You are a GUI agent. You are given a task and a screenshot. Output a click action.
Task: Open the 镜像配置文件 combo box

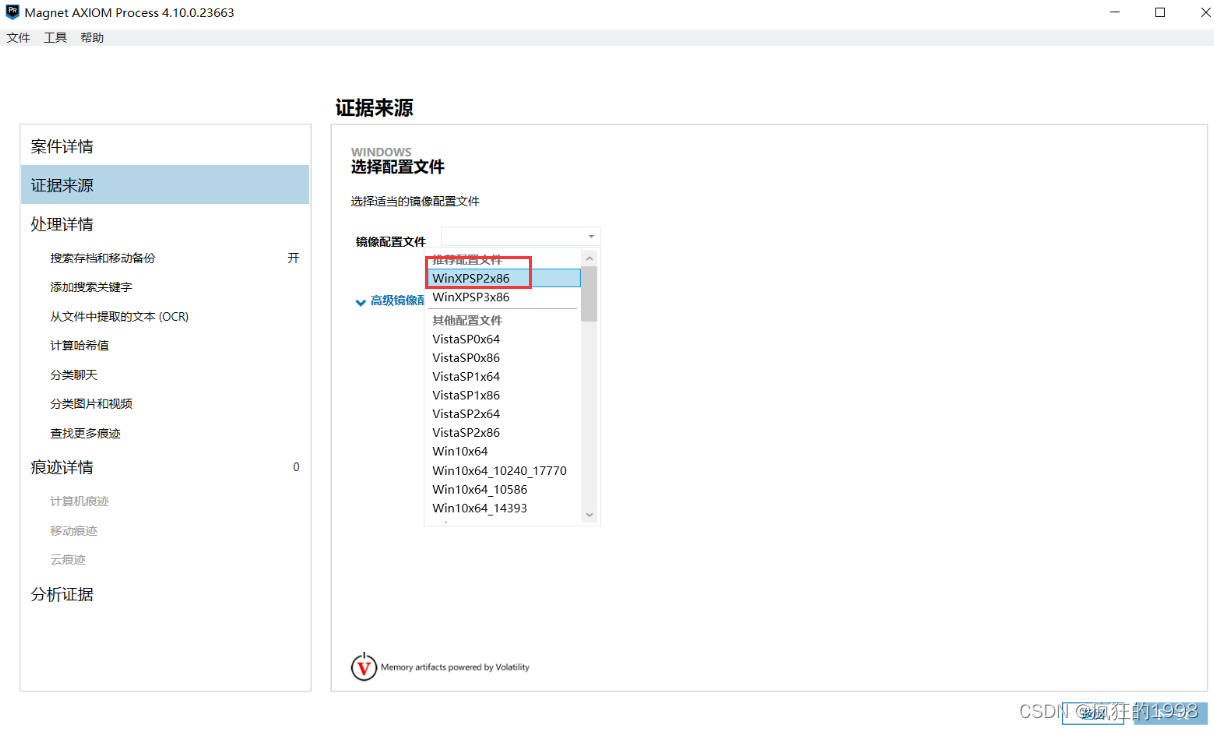pyautogui.click(x=520, y=237)
